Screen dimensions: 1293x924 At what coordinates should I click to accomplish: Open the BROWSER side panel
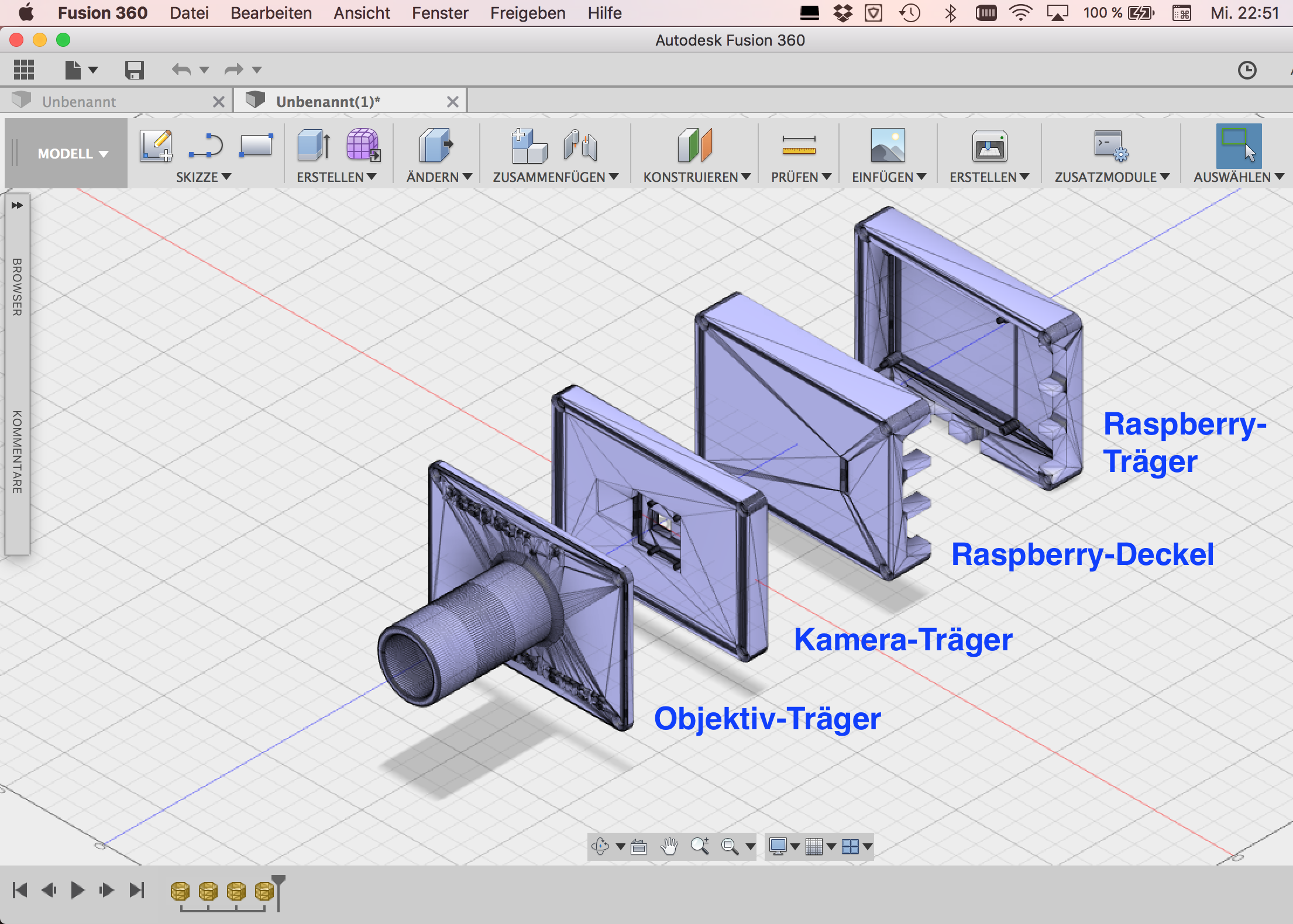18,287
